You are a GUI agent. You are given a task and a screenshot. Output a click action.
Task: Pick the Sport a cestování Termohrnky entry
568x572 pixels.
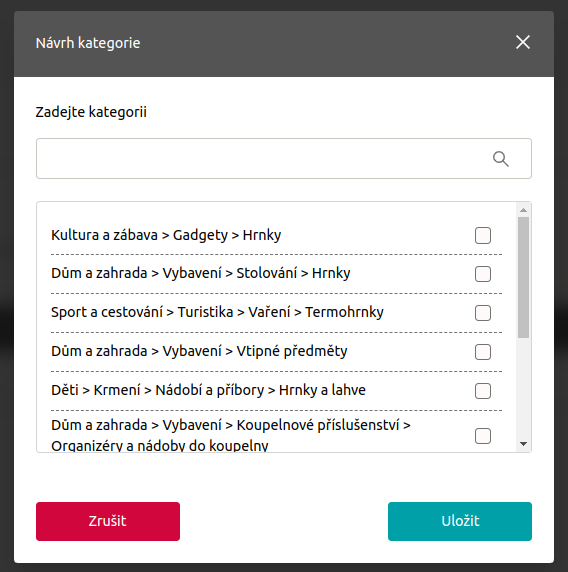[x=276, y=313]
